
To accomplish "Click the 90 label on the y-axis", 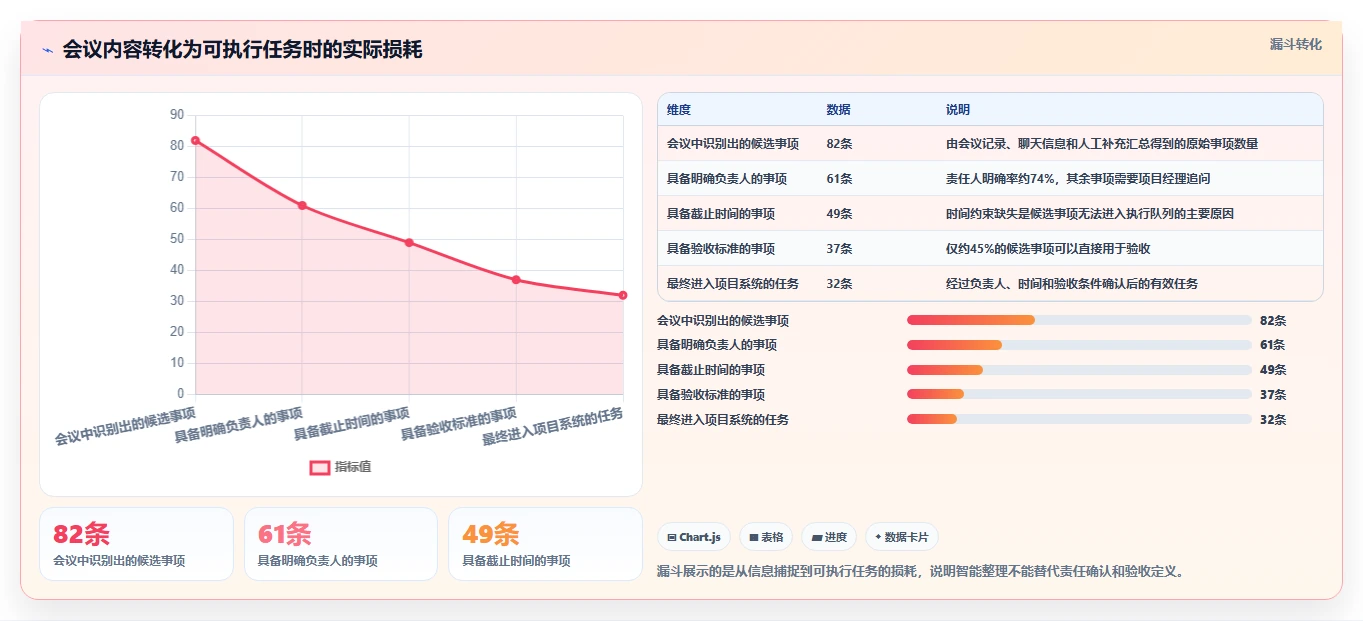I will click(x=177, y=115).
